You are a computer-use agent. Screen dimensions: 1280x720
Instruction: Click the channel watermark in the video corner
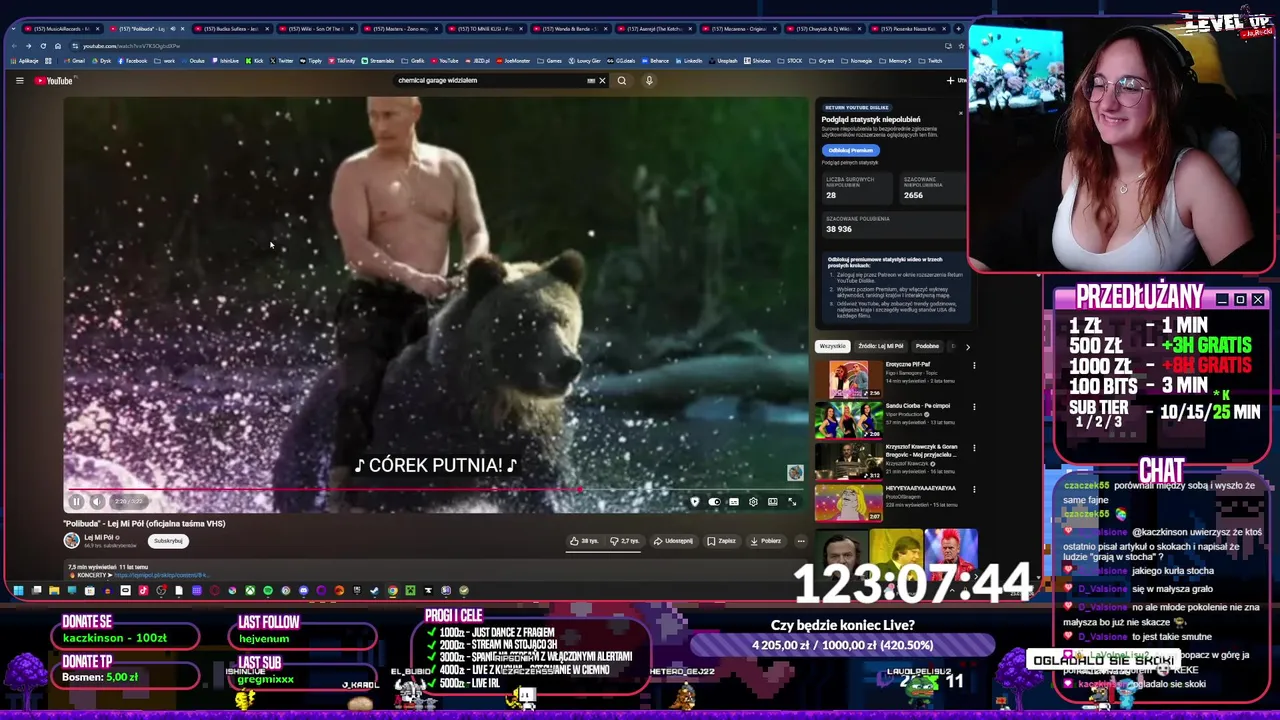pos(795,473)
